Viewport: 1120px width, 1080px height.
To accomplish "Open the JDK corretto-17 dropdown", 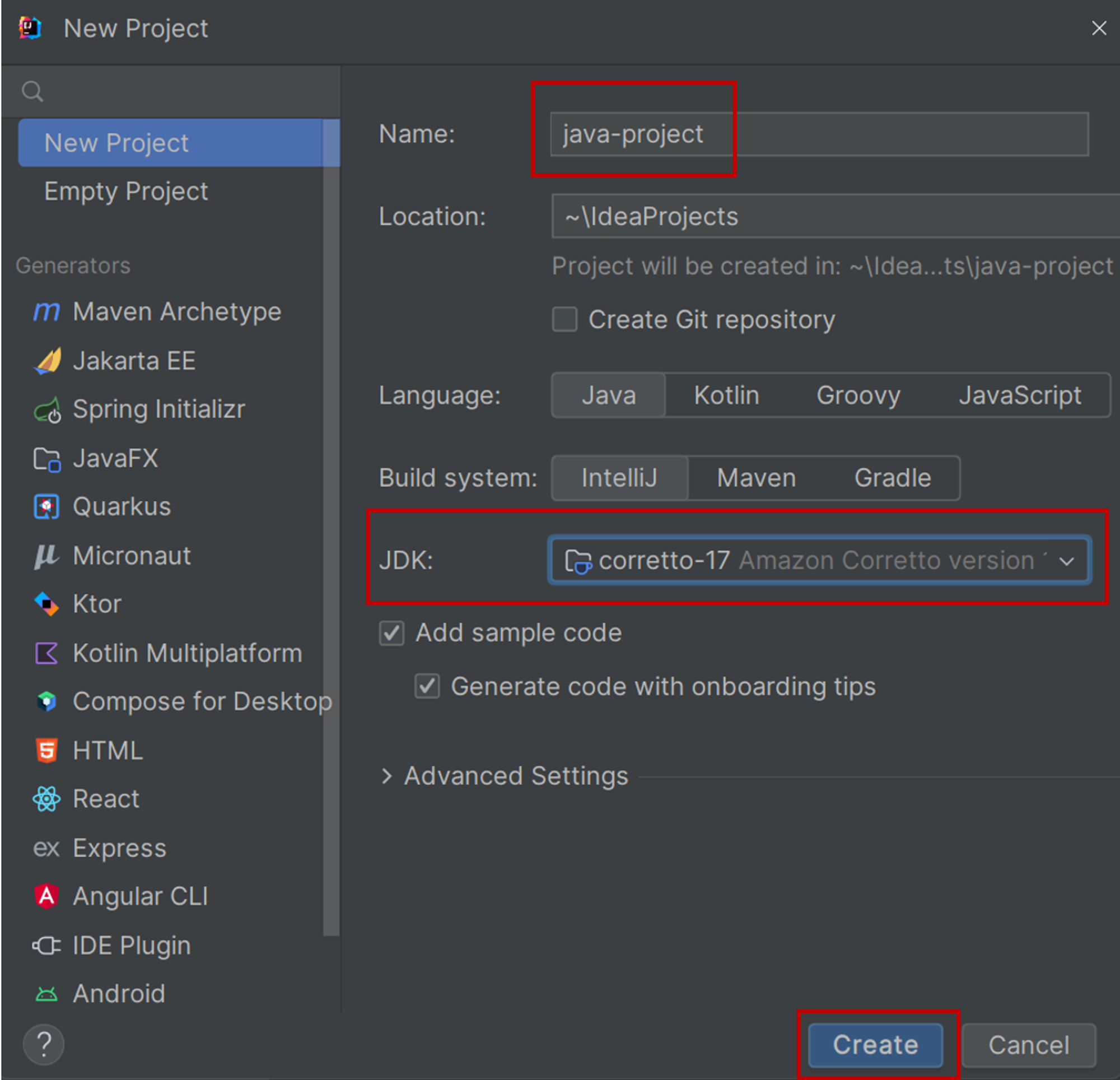I will (819, 560).
